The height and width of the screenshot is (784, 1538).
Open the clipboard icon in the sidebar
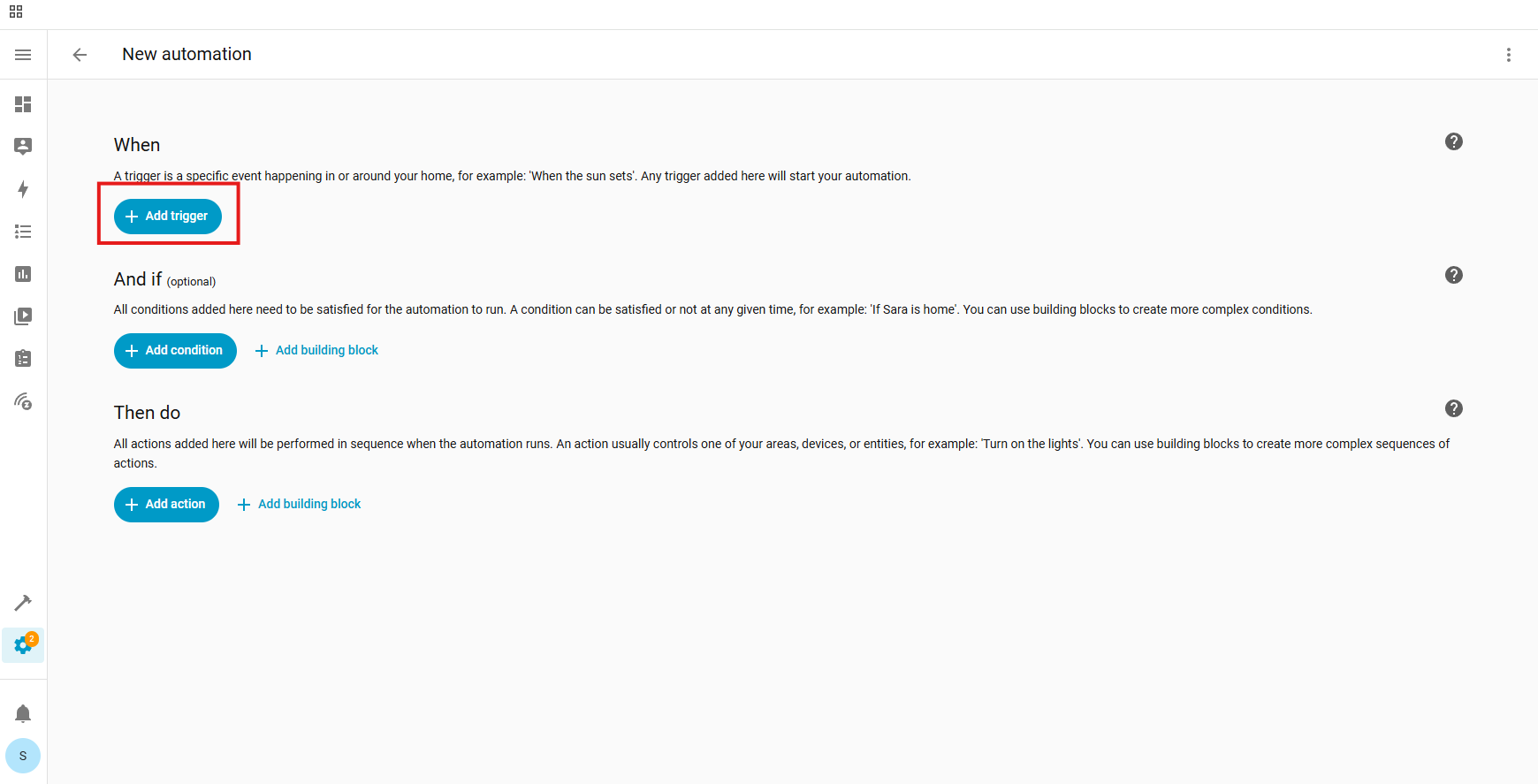coord(23,359)
